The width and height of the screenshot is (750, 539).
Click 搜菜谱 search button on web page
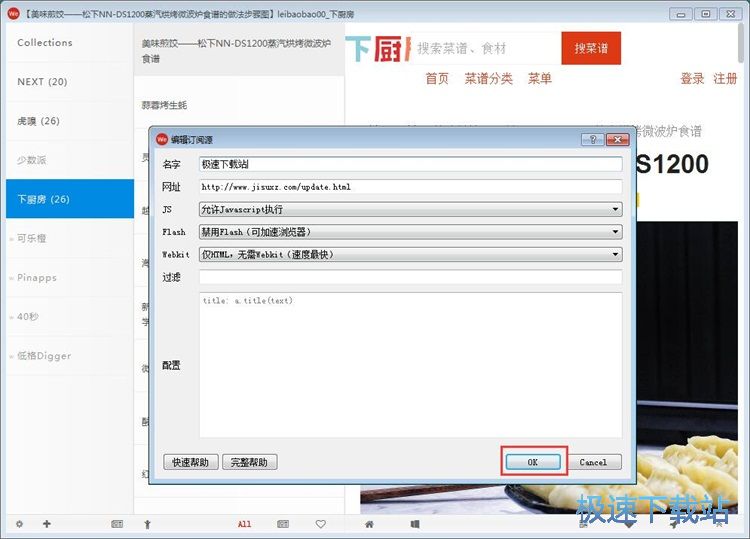coord(591,48)
